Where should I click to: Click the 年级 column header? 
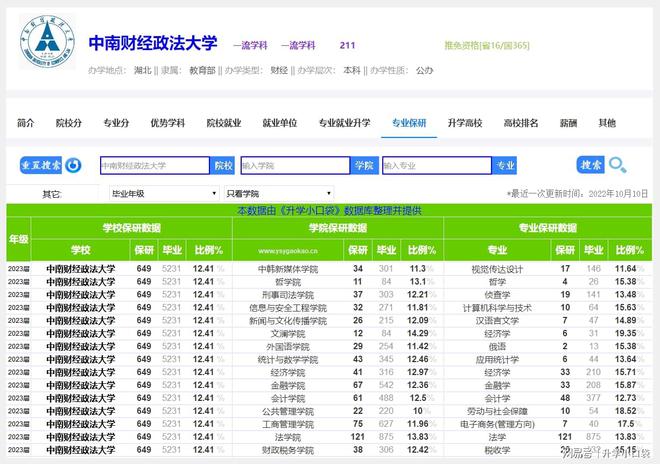point(19,239)
